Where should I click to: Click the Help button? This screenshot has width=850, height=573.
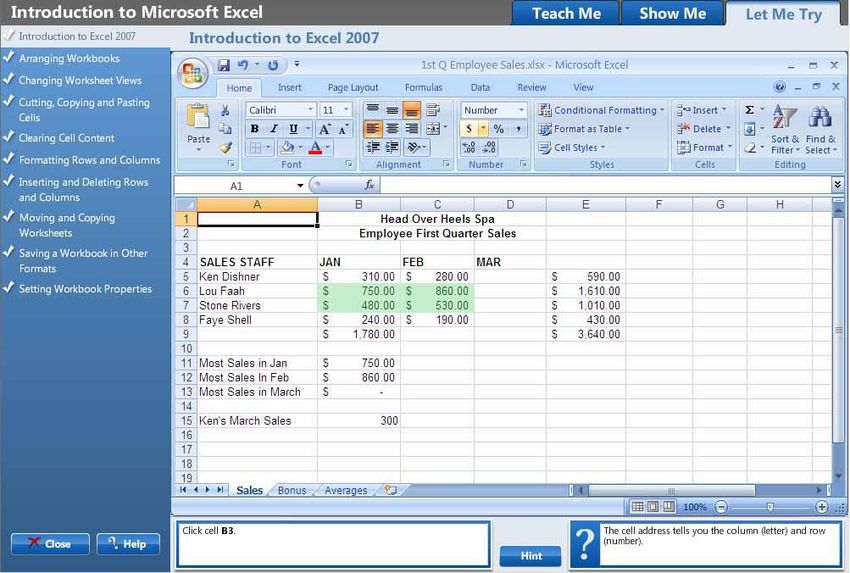[128, 544]
